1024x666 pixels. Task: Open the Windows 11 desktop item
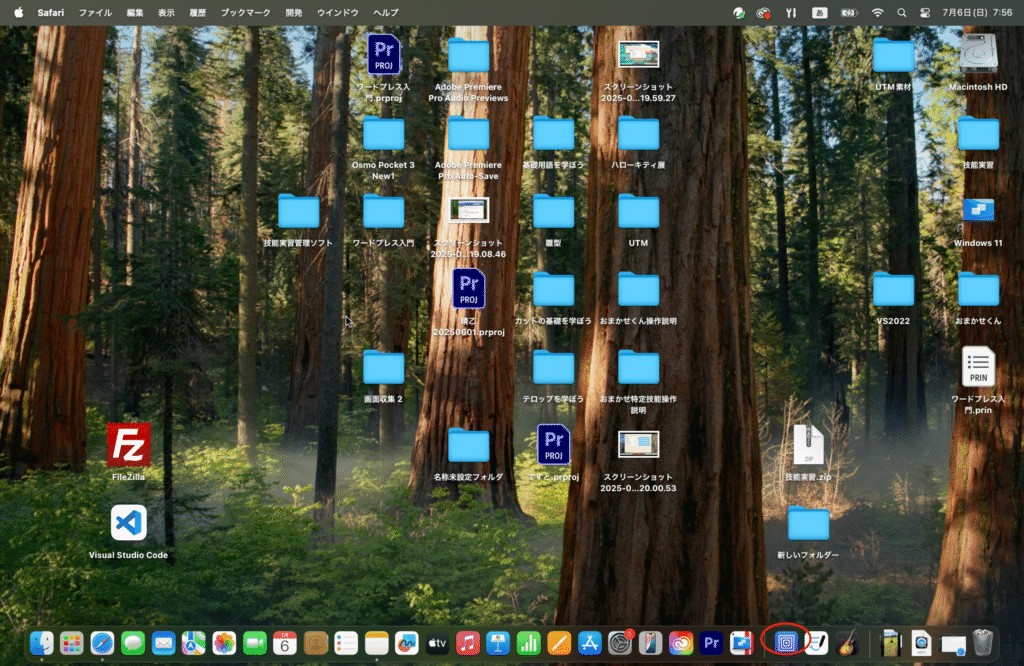tap(978, 212)
